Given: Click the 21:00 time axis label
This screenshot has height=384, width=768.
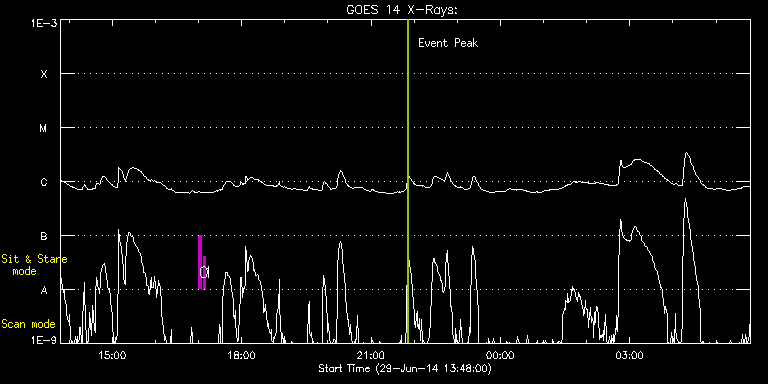Looking at the screenshot, I should tap(371, 356).
